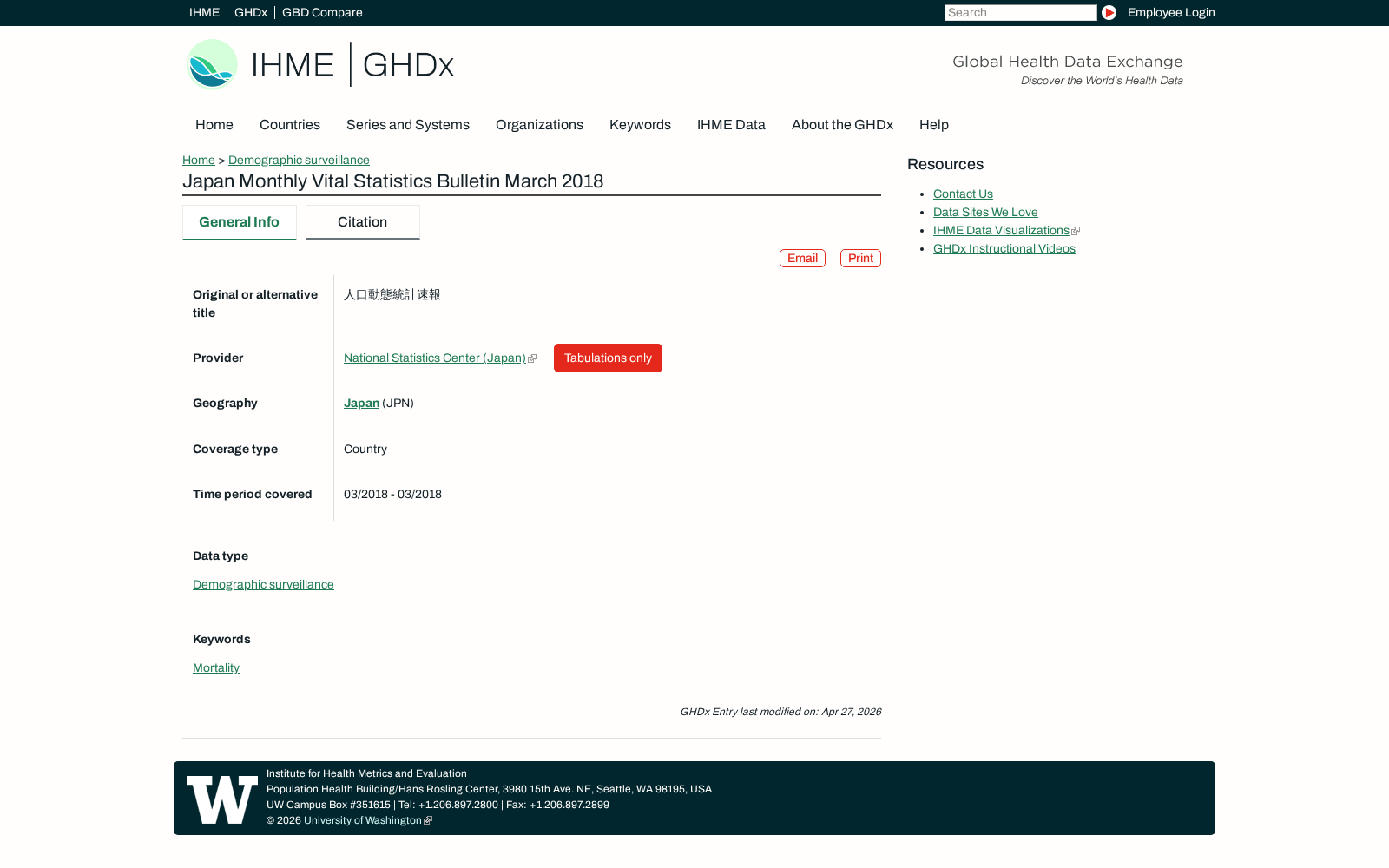
Task: Open GBD Compare link in top bar
Action: point(322,12)
